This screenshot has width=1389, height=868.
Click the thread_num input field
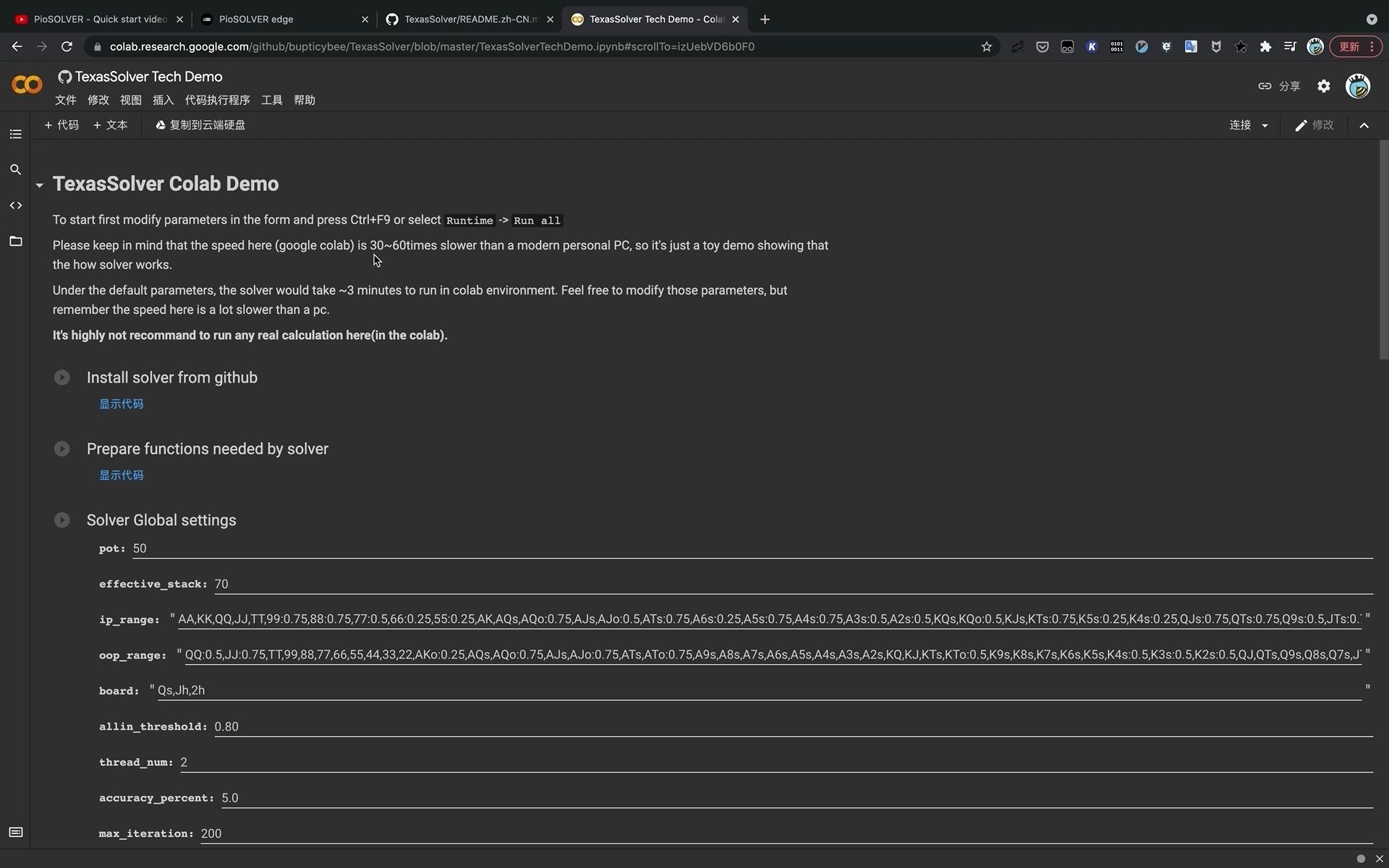coord(776,762)
